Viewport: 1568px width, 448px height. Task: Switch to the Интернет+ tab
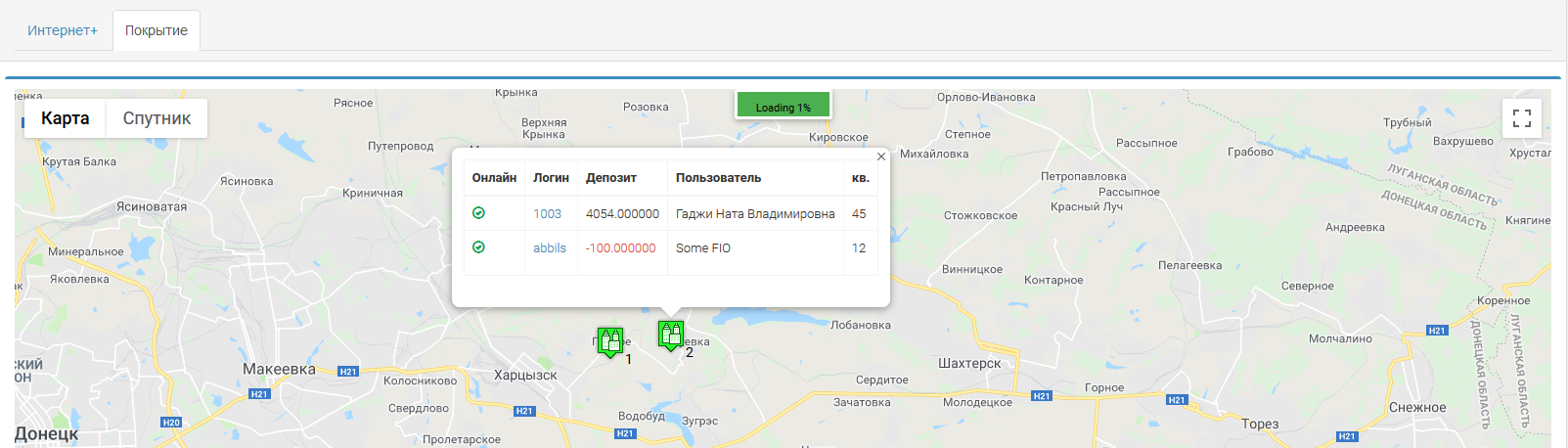[63, 30]
